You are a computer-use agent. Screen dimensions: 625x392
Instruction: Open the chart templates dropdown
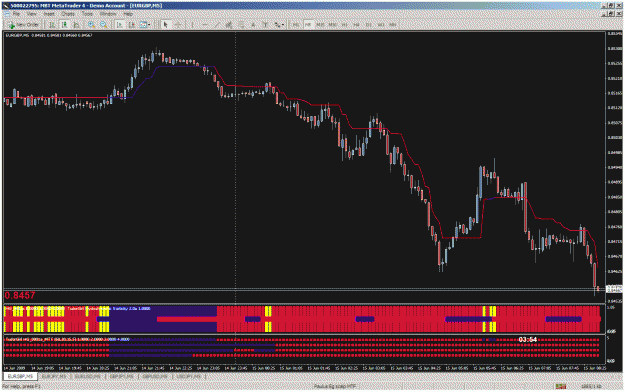[x=145, y=25]
